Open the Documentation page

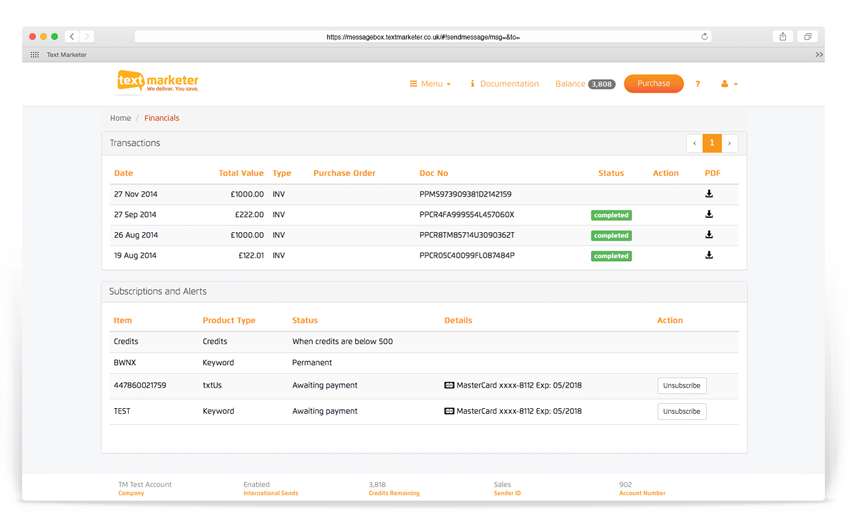pyautogui.click(x=504, y=84)
